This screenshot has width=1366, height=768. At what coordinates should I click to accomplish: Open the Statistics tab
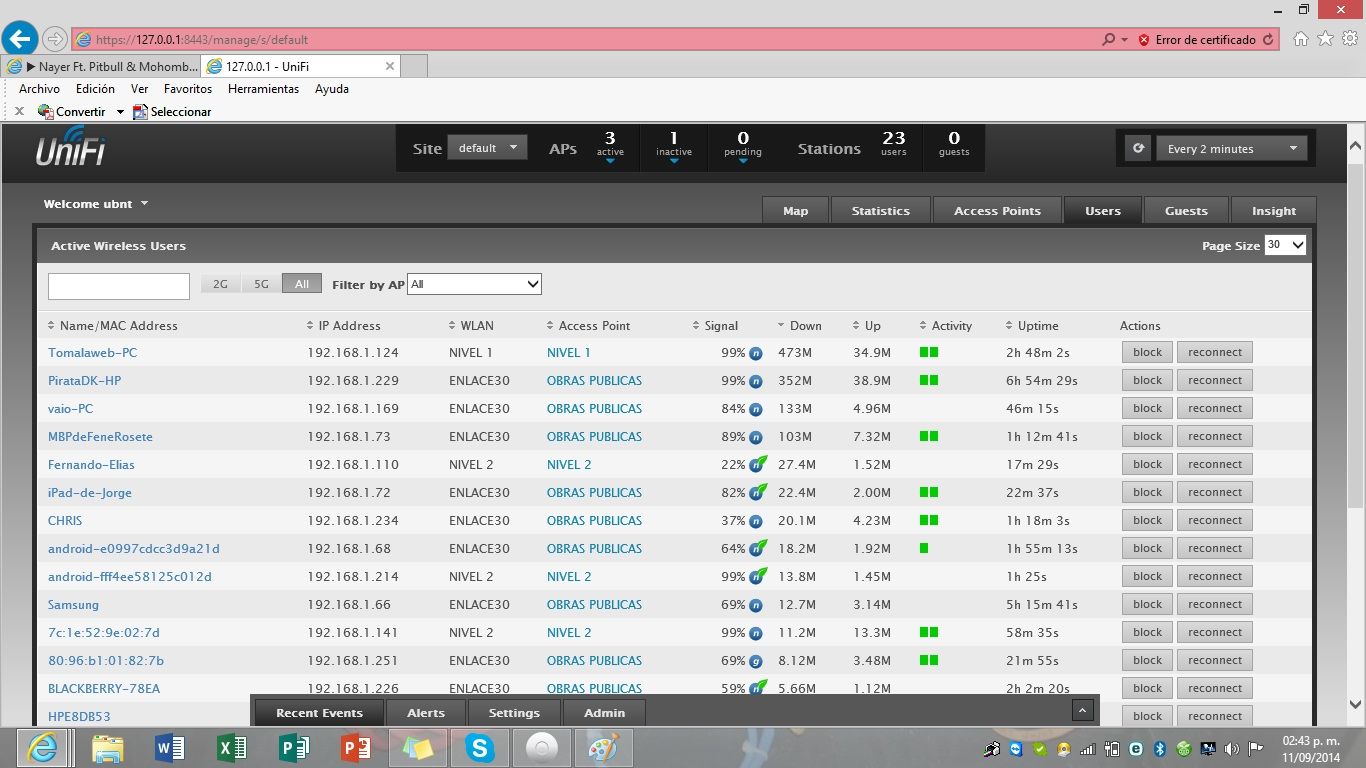click(880, 211)
